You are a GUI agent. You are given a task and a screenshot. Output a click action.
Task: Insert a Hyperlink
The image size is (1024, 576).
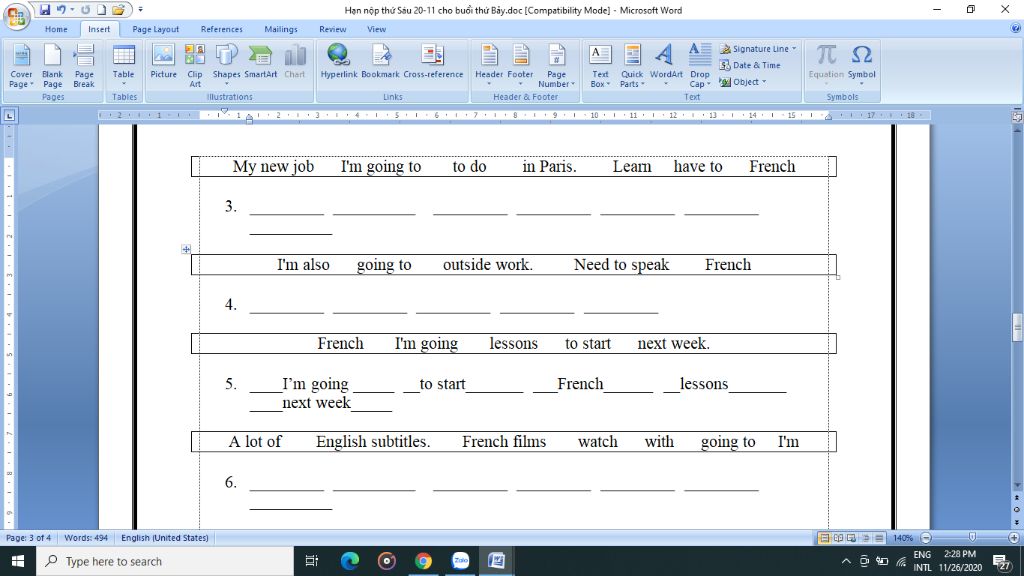tap(338, 61)
